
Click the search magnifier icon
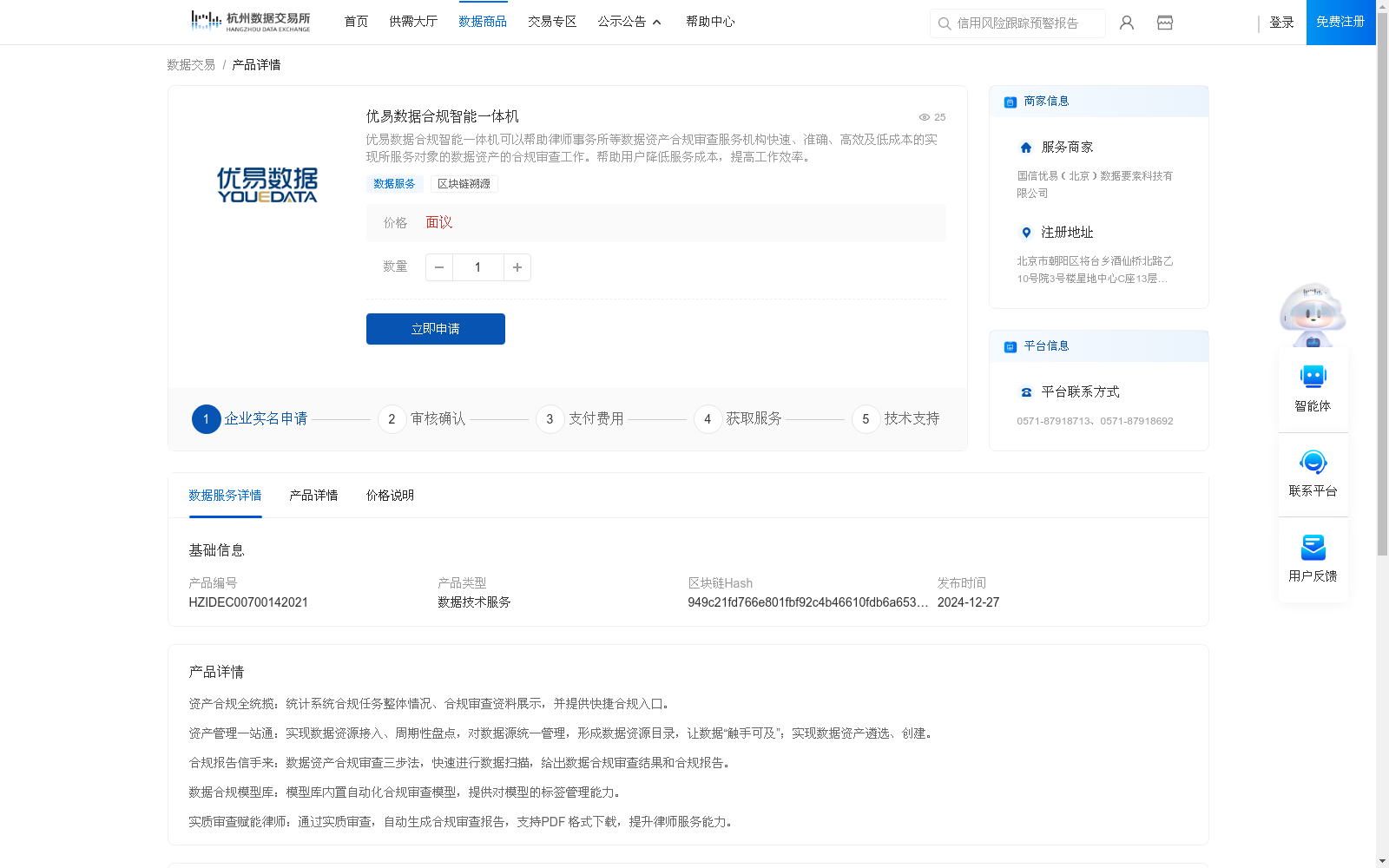pyautogui.click(x=945, y=23)
